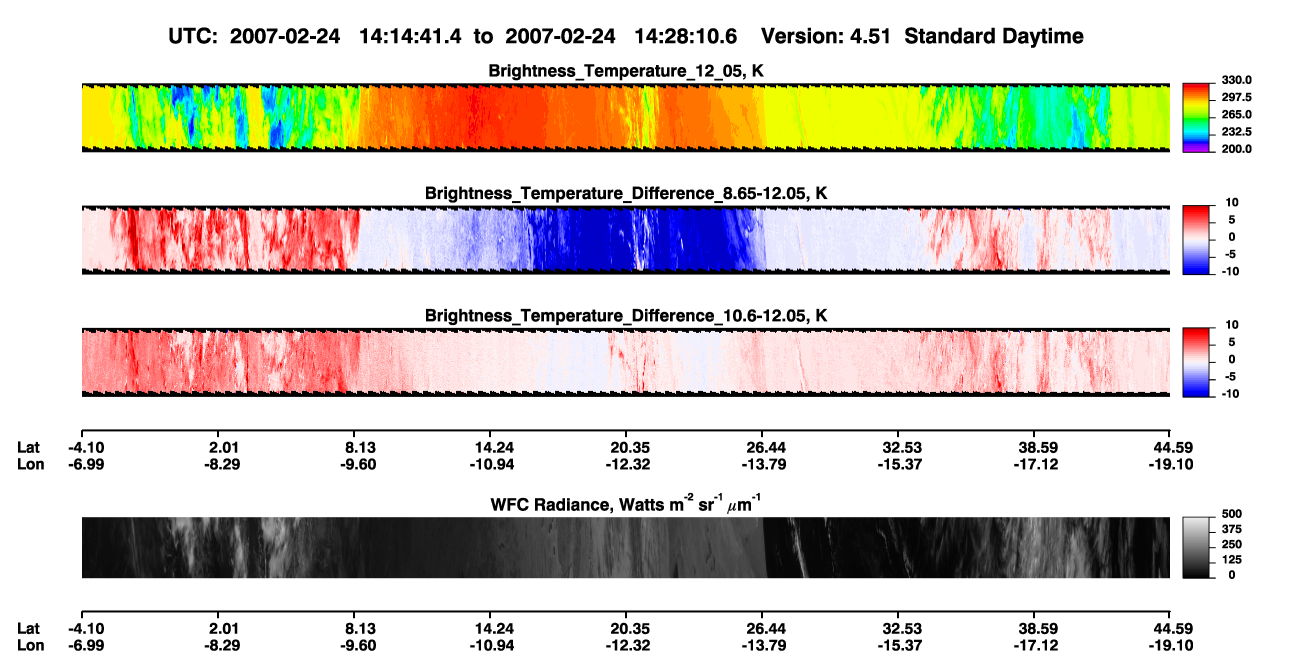1300x667 pixels.
Task: Select the title 'Brightness_Temperature_12_05, K'
Action: [x=626, y=71]
